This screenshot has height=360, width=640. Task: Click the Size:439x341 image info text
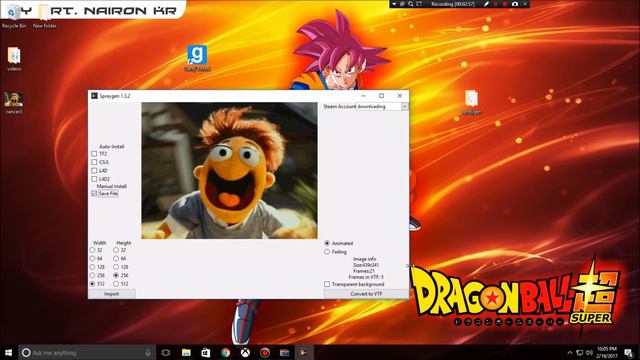click(x=366, y=265)
